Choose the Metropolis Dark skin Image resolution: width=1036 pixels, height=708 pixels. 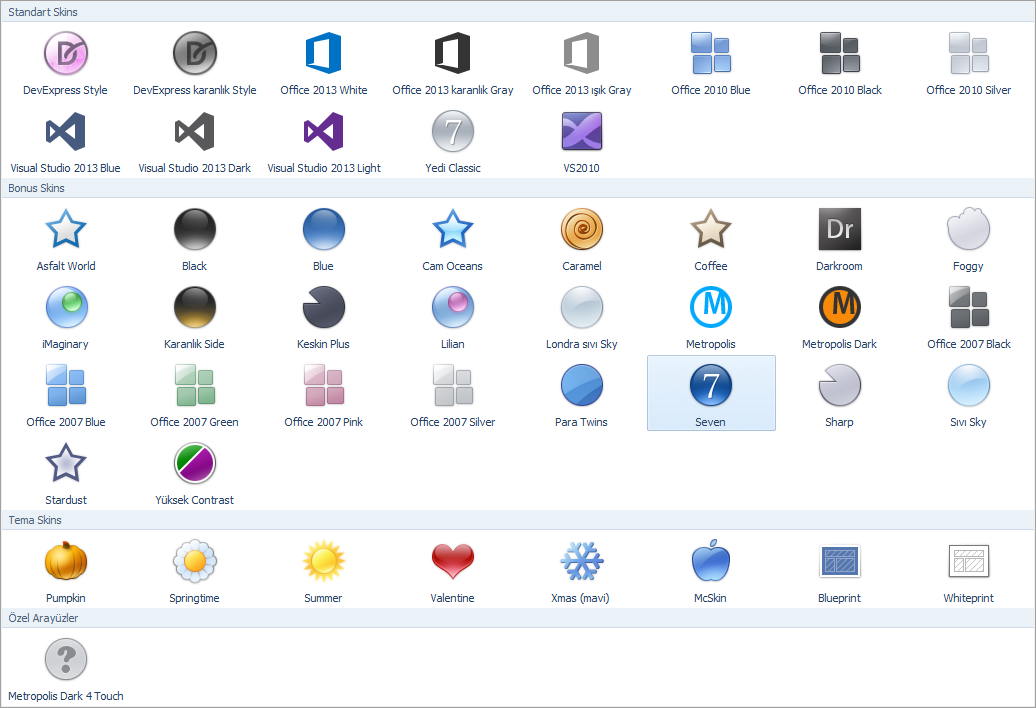pos(840,316)
